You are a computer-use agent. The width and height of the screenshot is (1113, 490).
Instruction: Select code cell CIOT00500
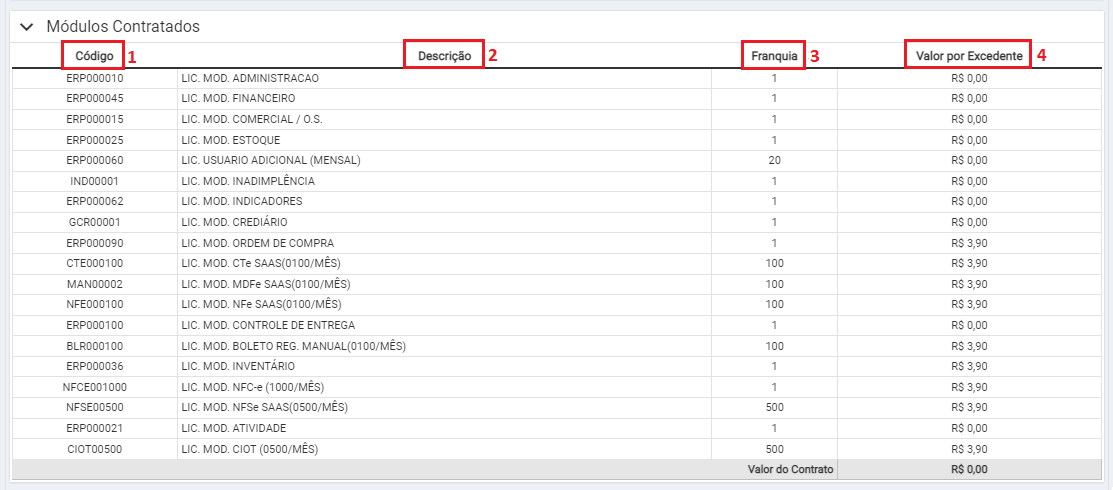pos(94,449)
